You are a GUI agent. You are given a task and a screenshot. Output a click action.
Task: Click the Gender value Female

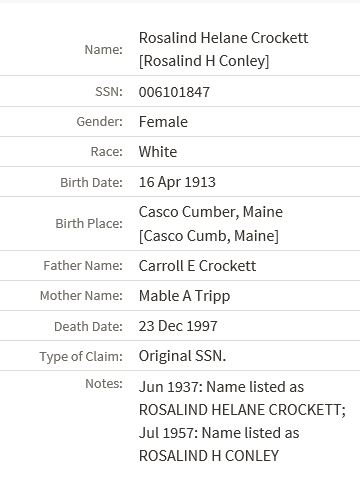(x=163, y=122)
